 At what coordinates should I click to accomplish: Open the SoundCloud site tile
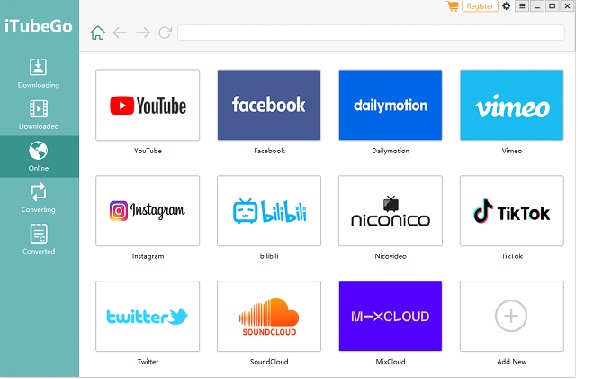[x=269, y=316]
